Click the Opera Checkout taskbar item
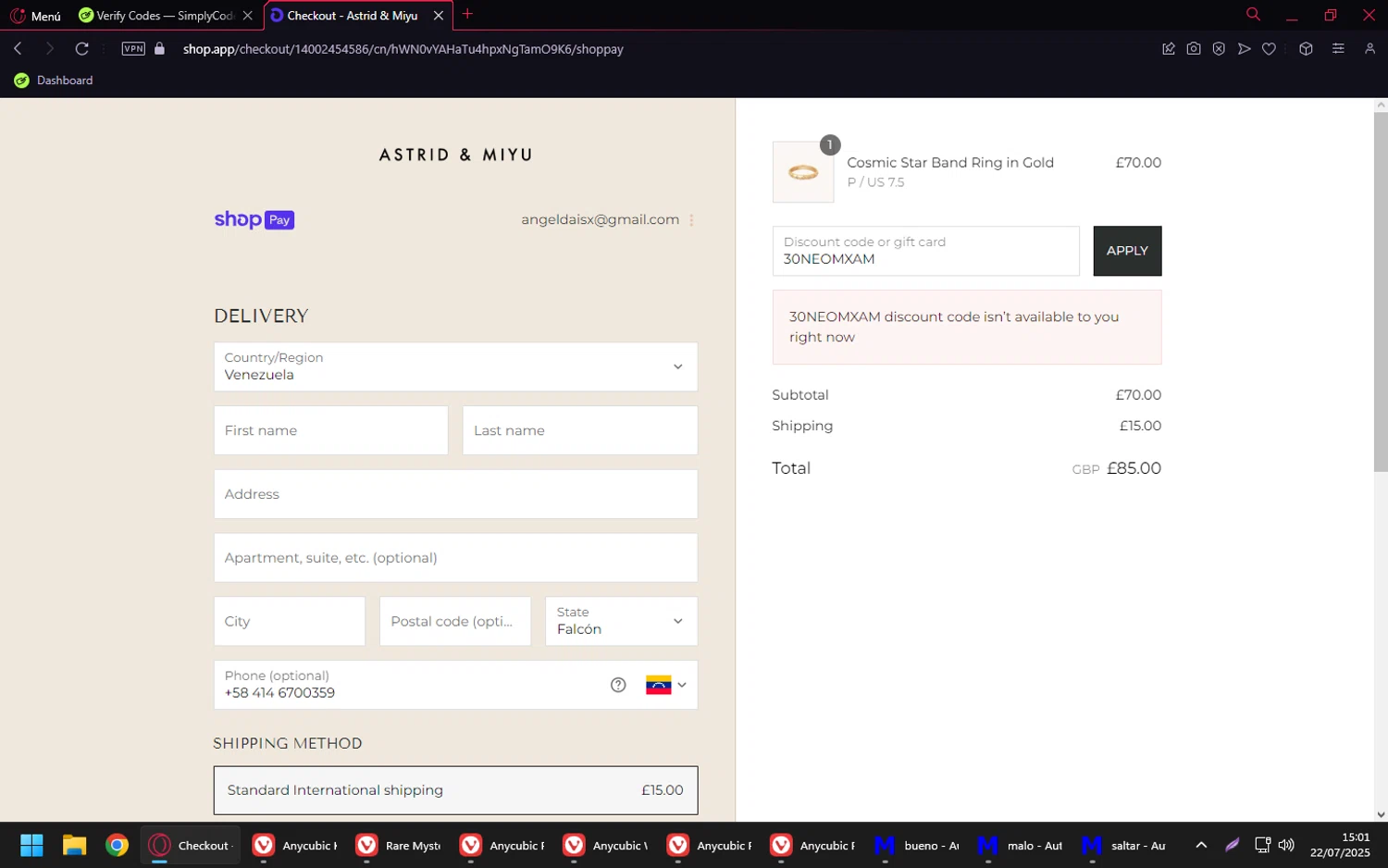The width and height of the screenshot is (1388, 868). tap(191, 845)
